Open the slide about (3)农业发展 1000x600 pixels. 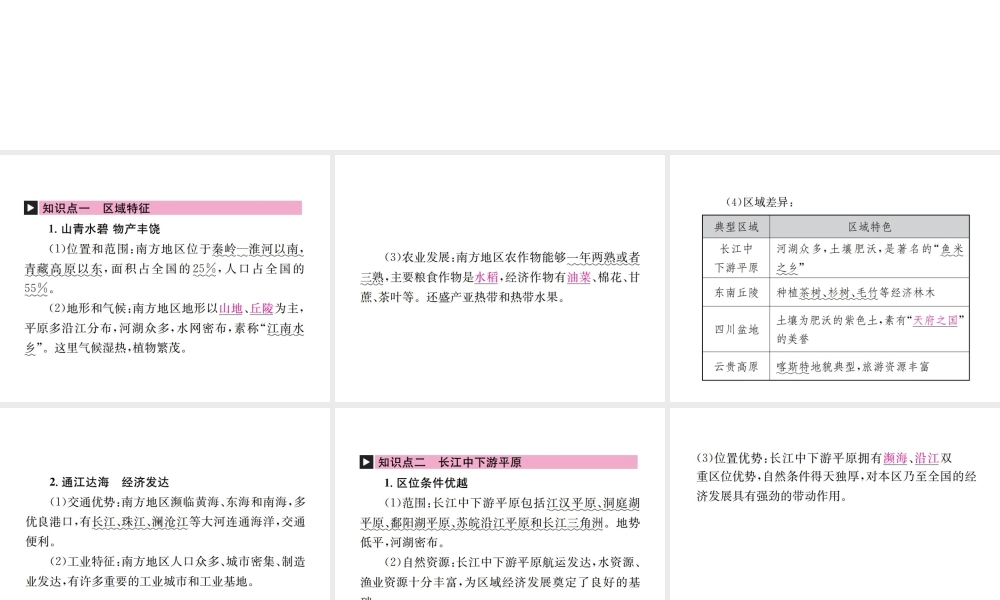pos(499,278)
